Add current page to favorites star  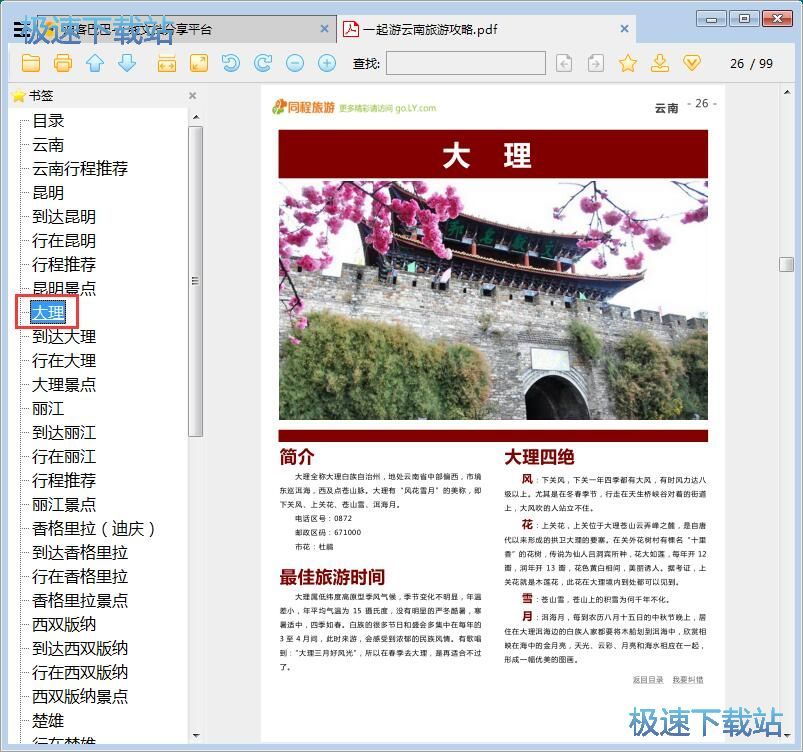[x=627, y=62]
